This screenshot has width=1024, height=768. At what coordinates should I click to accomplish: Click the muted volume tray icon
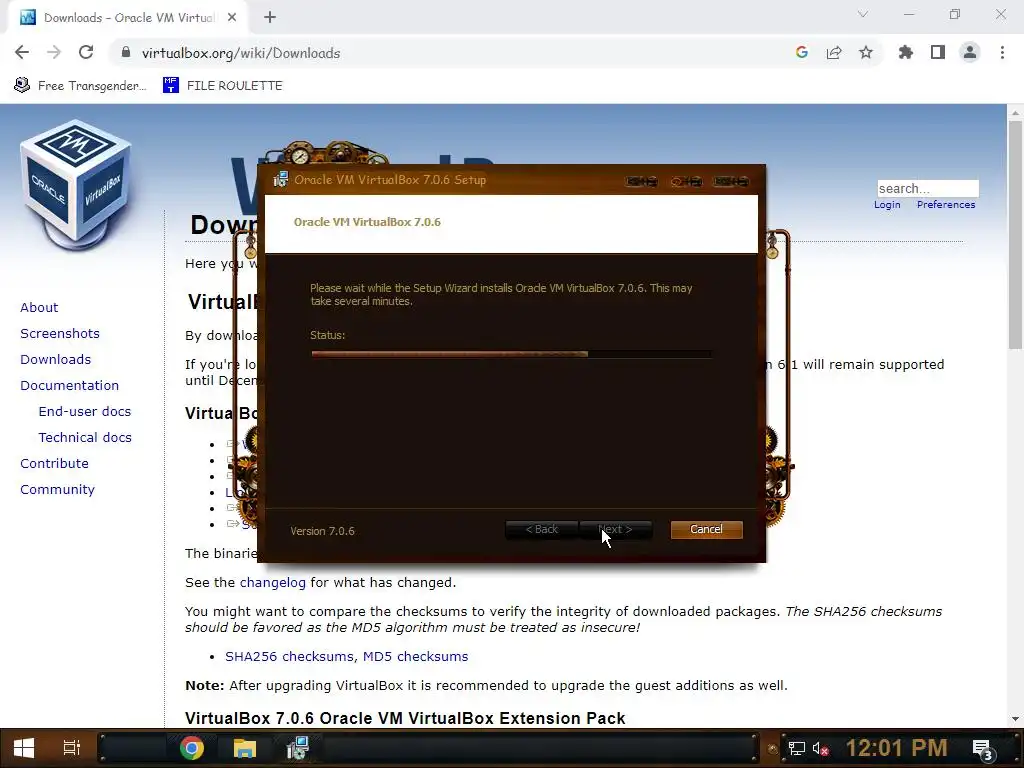click(821, 749)
